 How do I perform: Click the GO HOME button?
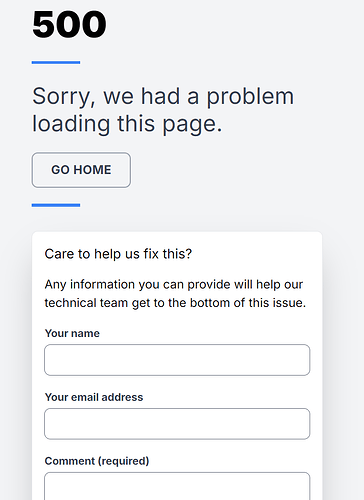[x=81, y=170]
